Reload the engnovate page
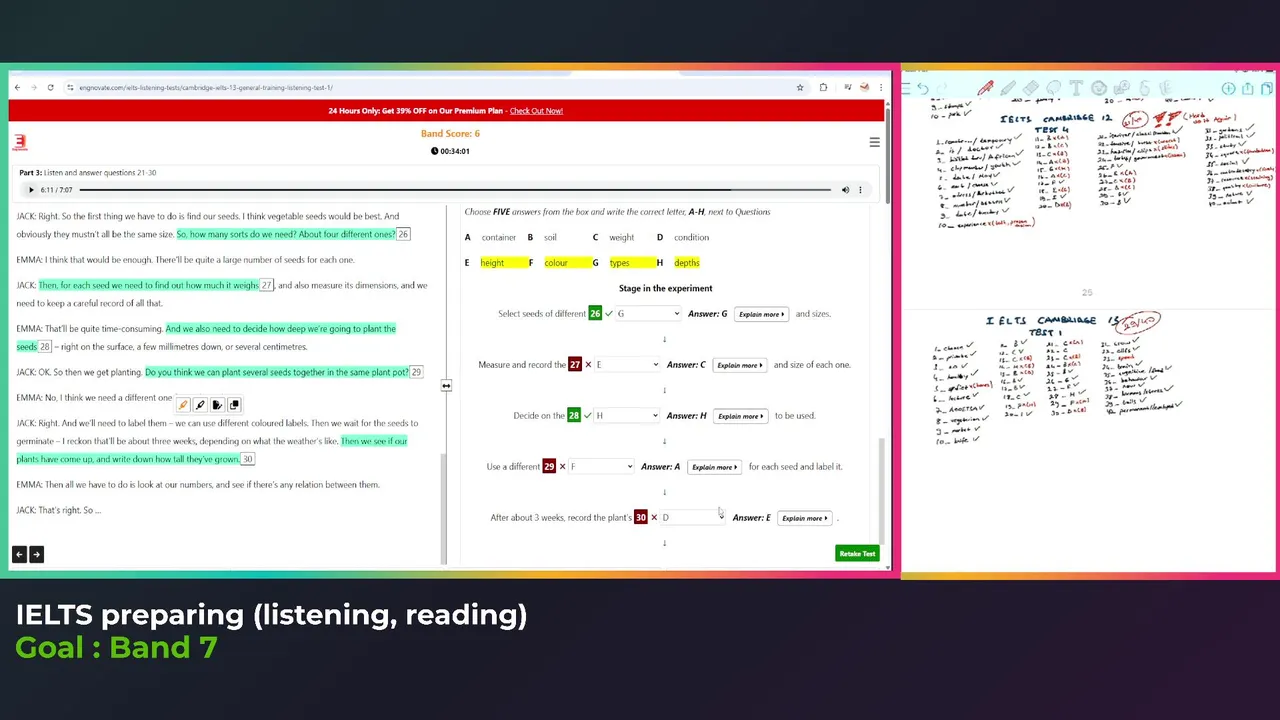This screenshot has height=720, width=1280. pyautogui.click(x=50, y=87)
